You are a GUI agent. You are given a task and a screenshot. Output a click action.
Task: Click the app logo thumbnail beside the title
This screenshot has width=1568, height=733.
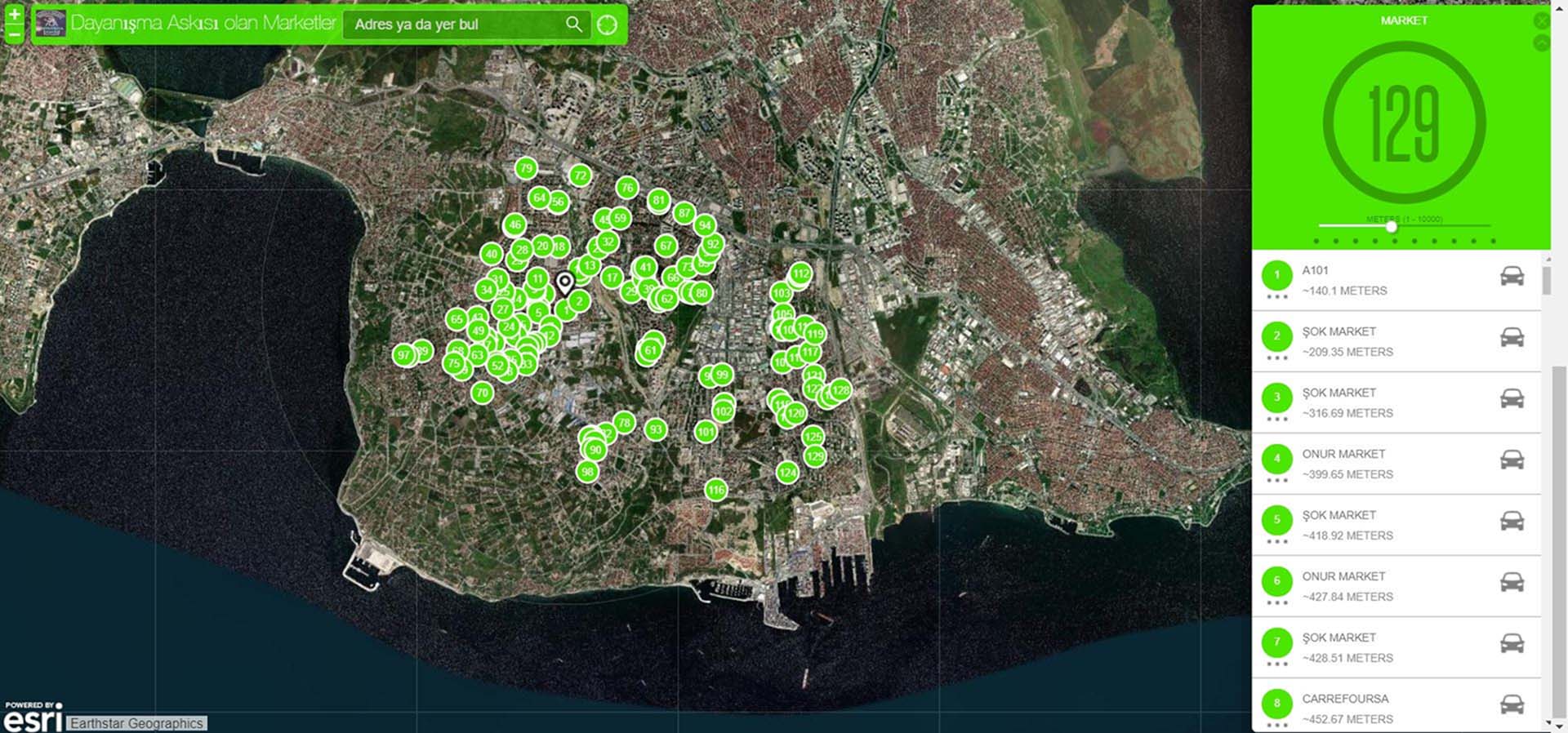click(51, 24)
